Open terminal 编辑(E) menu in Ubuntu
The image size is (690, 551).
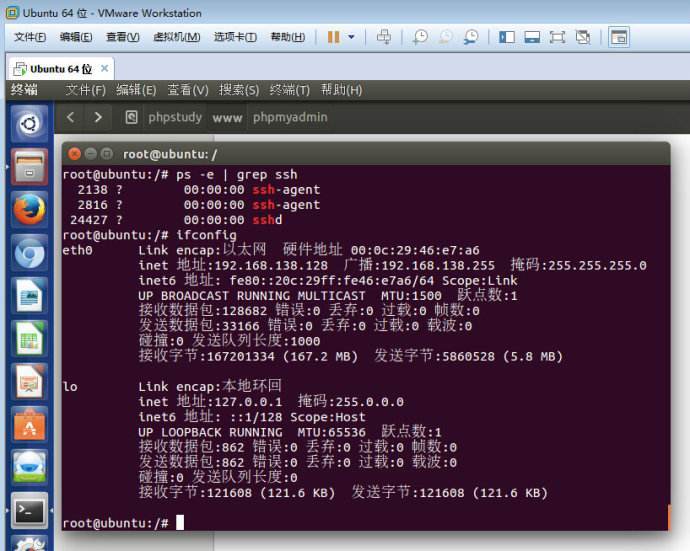[x=136, y=90]
